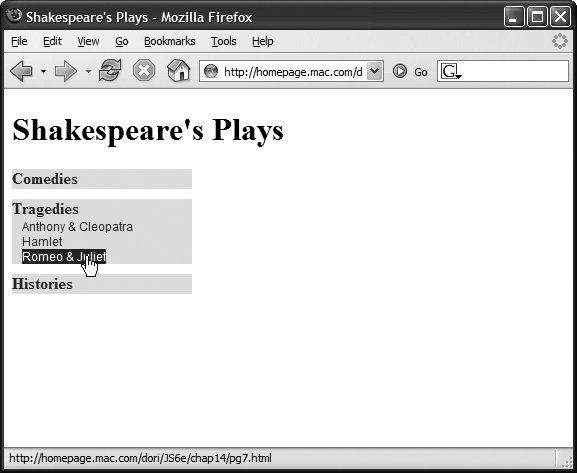Open the Romeo & Juliet link
The image size is (577, 473).
click(x=64, y=257)
